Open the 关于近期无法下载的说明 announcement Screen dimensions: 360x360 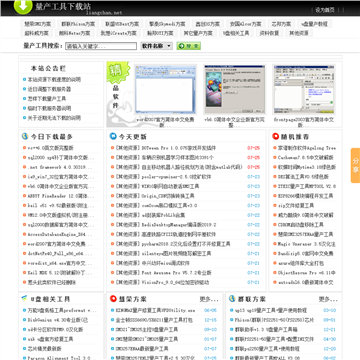click(54, 118)
